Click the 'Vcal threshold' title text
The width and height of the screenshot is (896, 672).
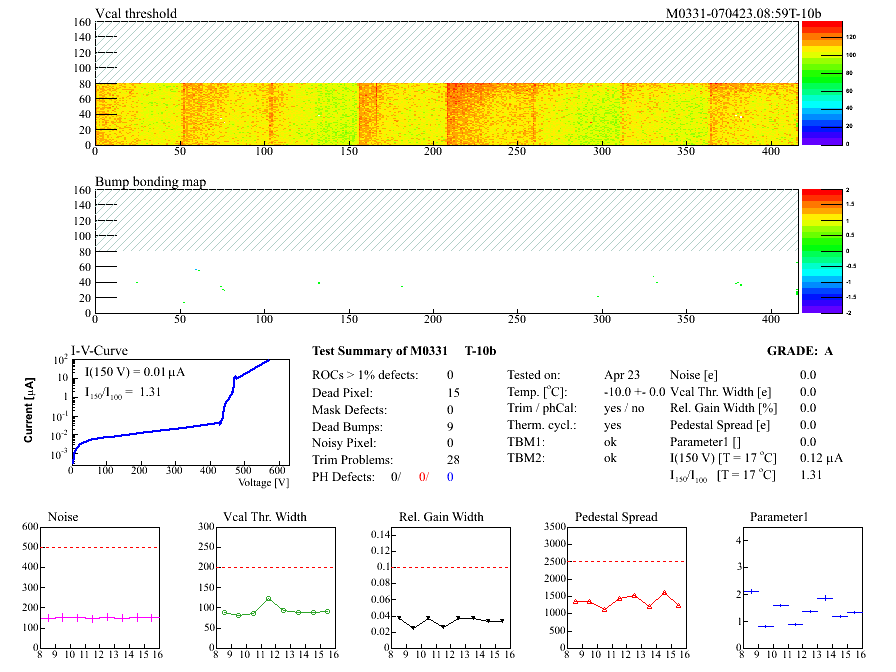pos(136,13)
